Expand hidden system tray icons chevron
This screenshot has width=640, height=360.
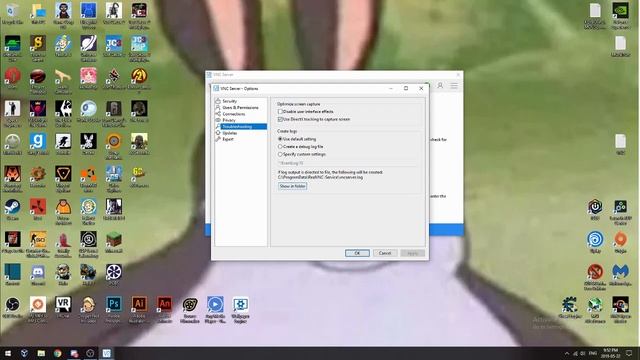[x=567, y=353]
